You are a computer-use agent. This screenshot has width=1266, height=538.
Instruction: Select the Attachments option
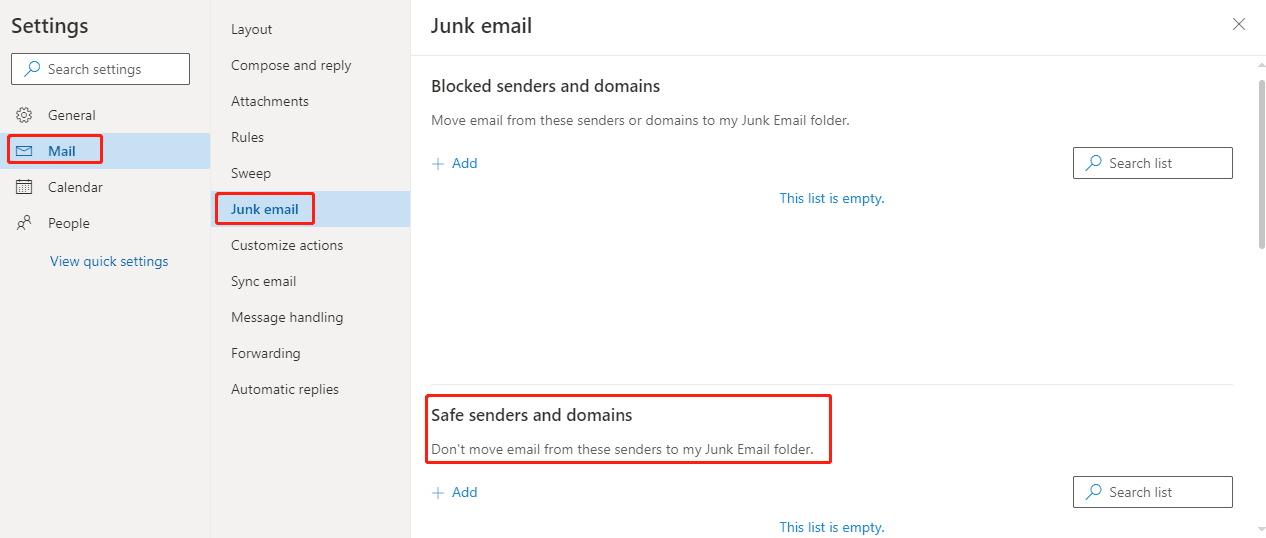click(270, 101)
